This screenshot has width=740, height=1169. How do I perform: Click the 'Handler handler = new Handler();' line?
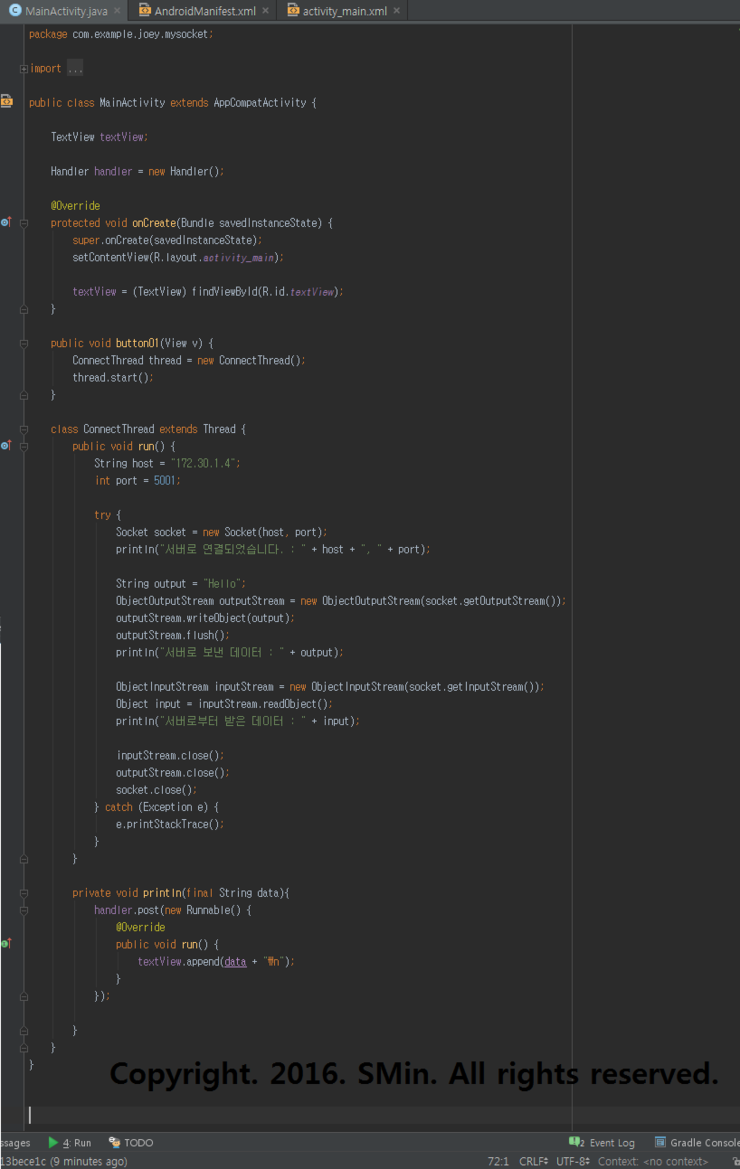tap(137, 171)
